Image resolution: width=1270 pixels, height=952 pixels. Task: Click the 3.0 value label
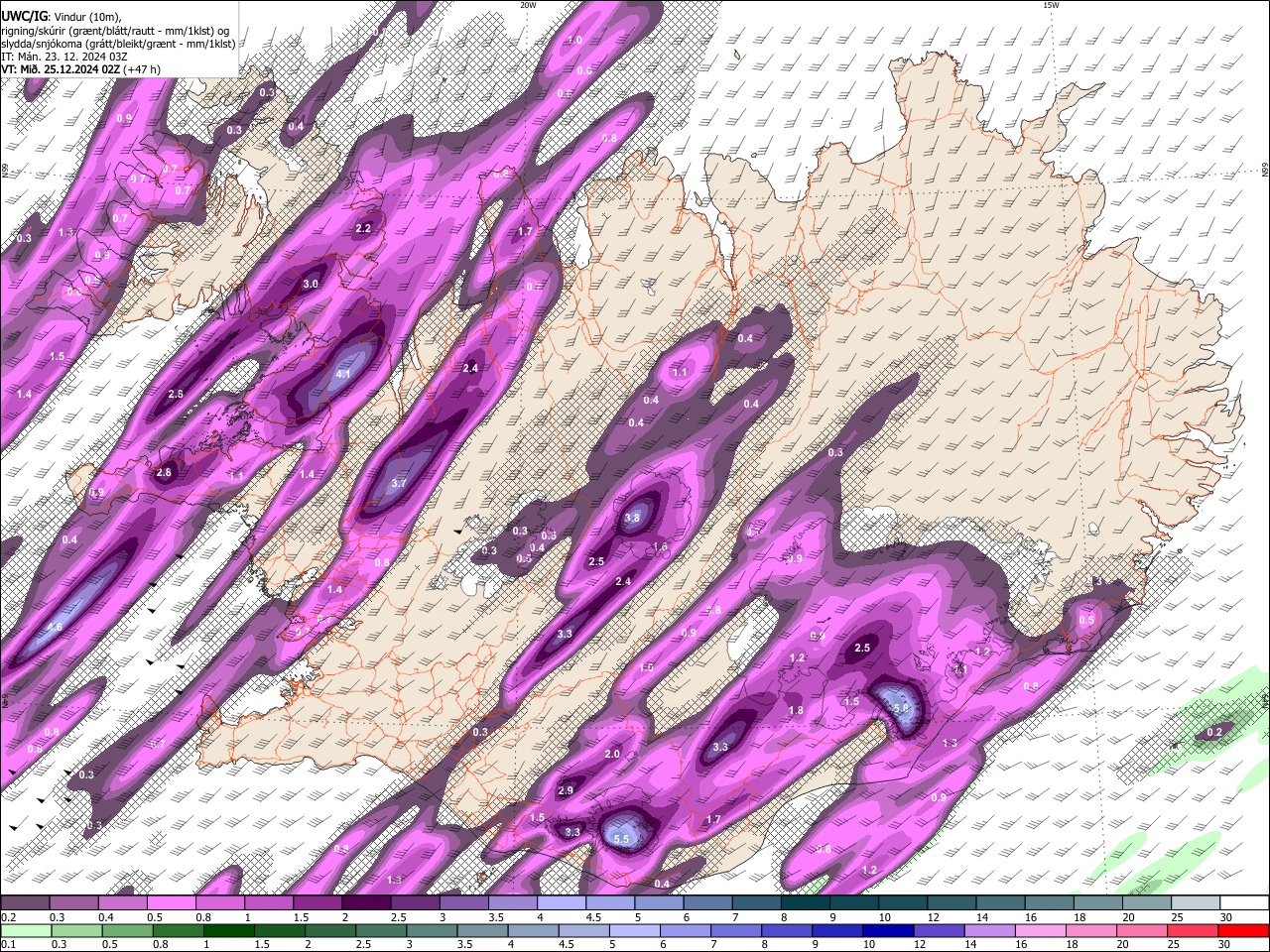click(x=310, y=284)
